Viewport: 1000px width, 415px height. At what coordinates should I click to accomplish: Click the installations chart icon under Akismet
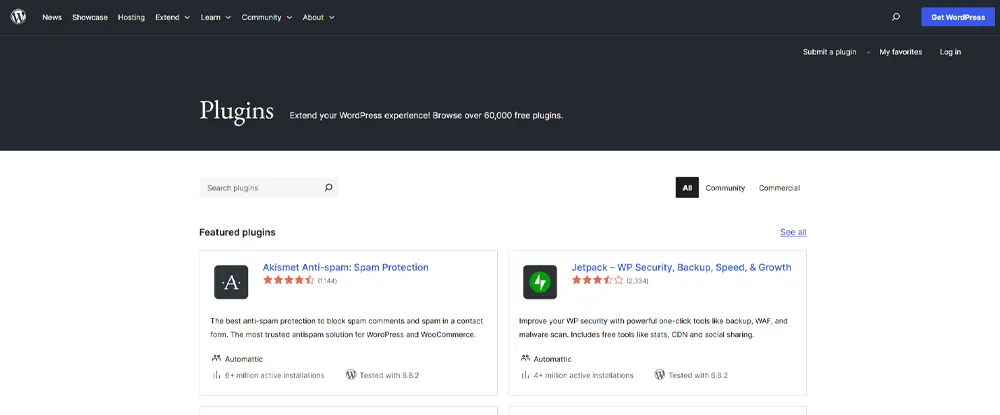(216, 375)
